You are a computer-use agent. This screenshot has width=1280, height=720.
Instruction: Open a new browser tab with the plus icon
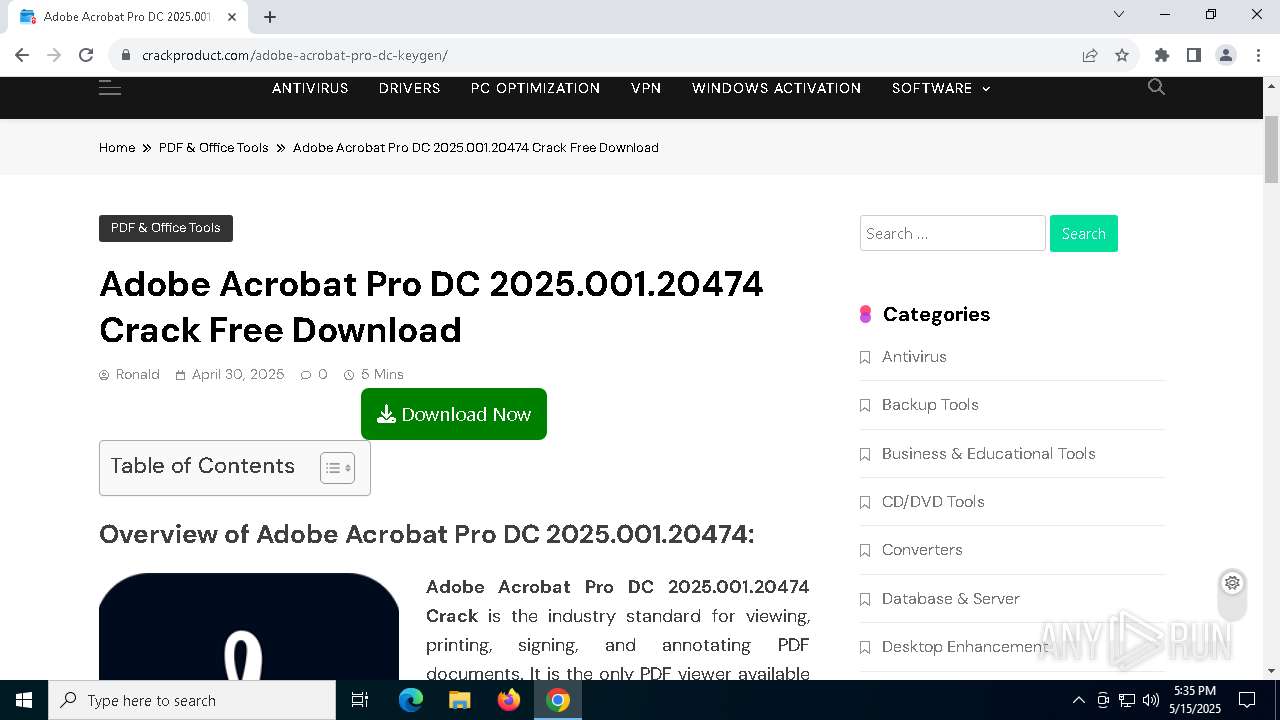[270, 17]
